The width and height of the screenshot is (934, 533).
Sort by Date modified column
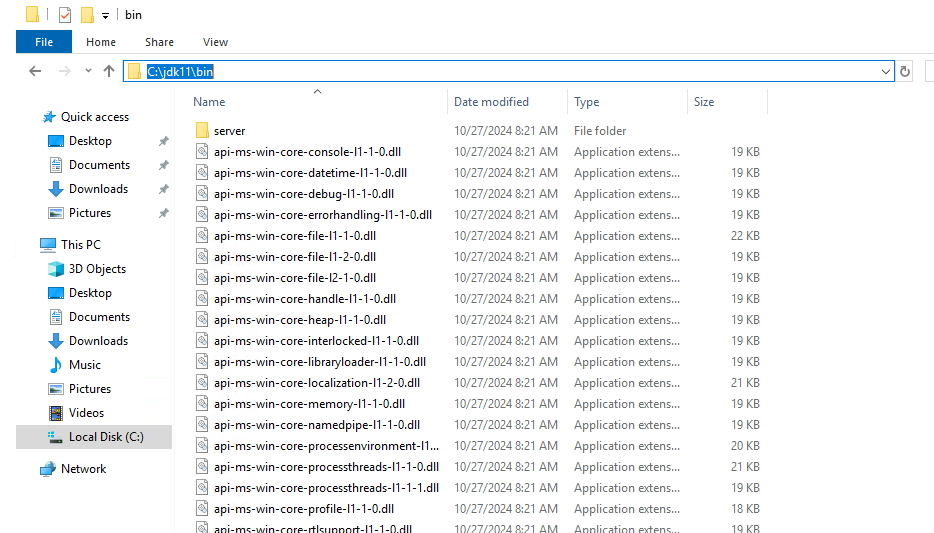[491, 102]
